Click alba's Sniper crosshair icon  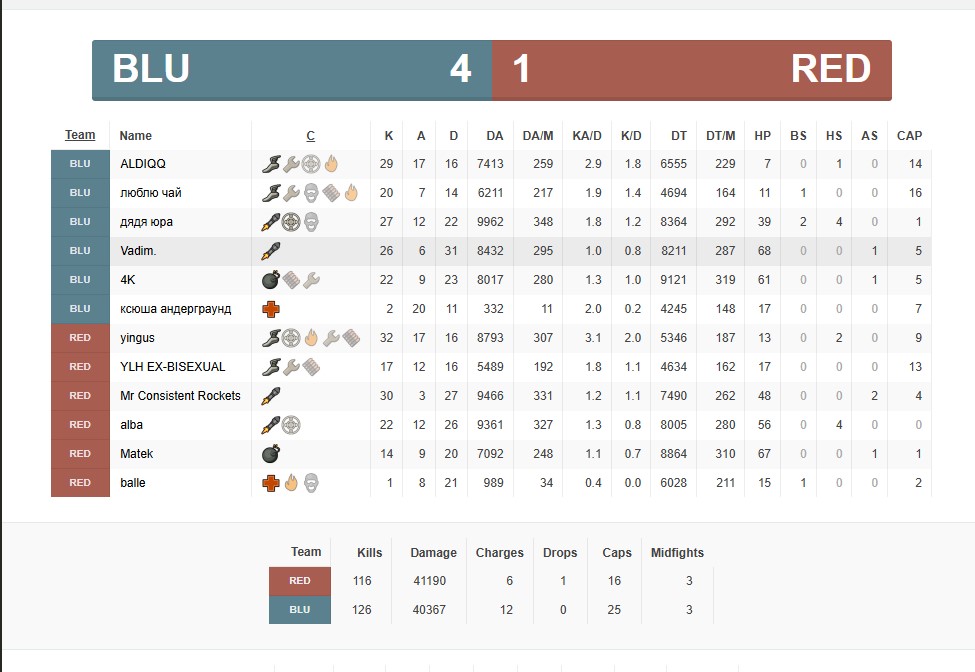coord(290,425)
